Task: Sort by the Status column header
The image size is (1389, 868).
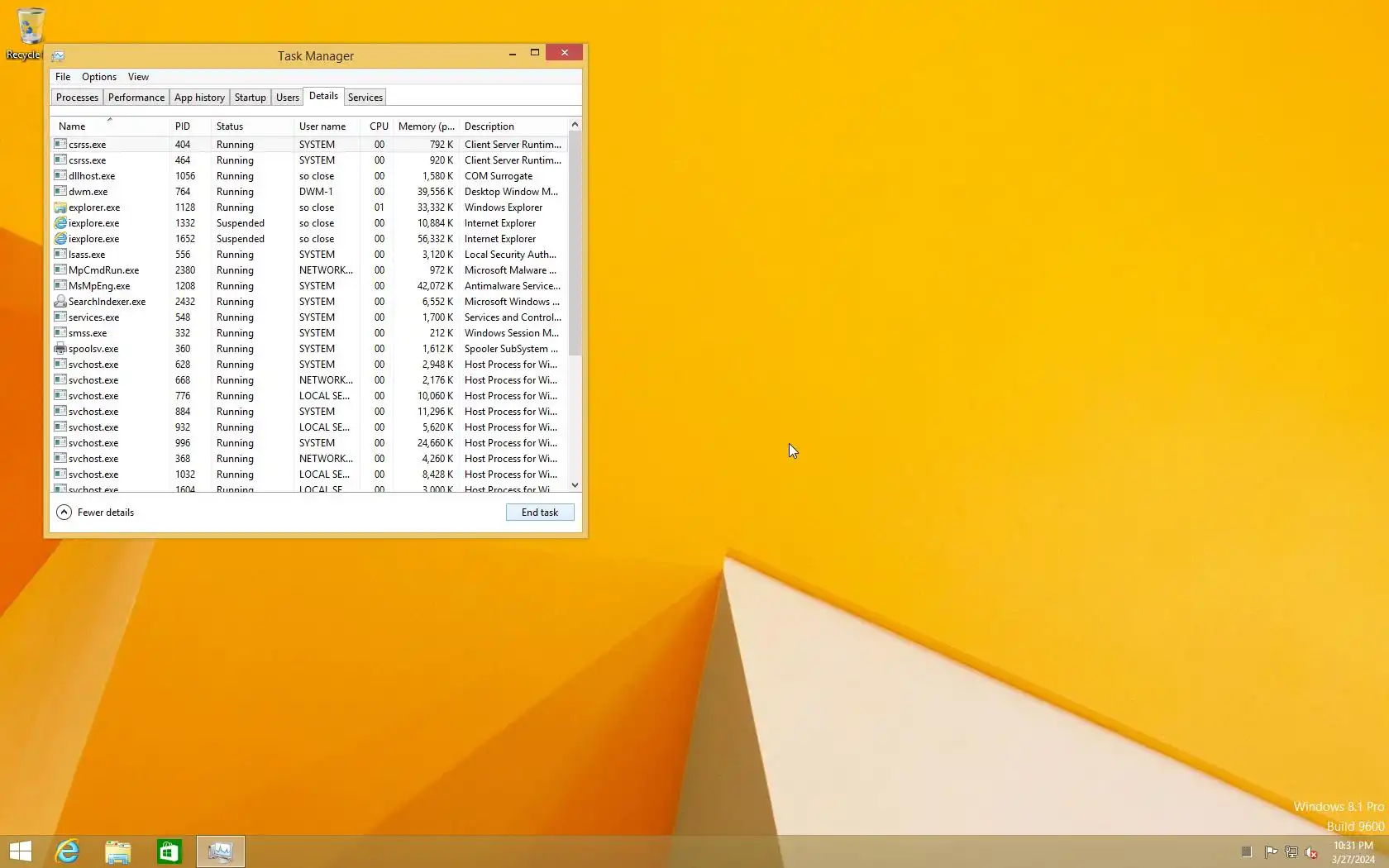Action: click(x=251, y=126)
